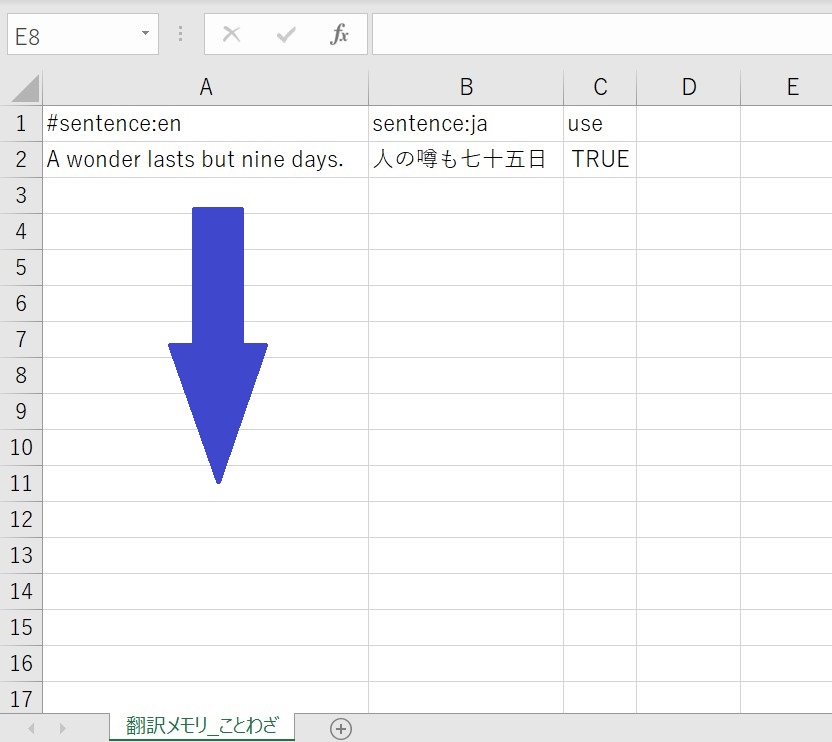Click the Cancel X icon in formula bar
The image size is (832, 742).
pyautogui.click(x=231, y=35)
